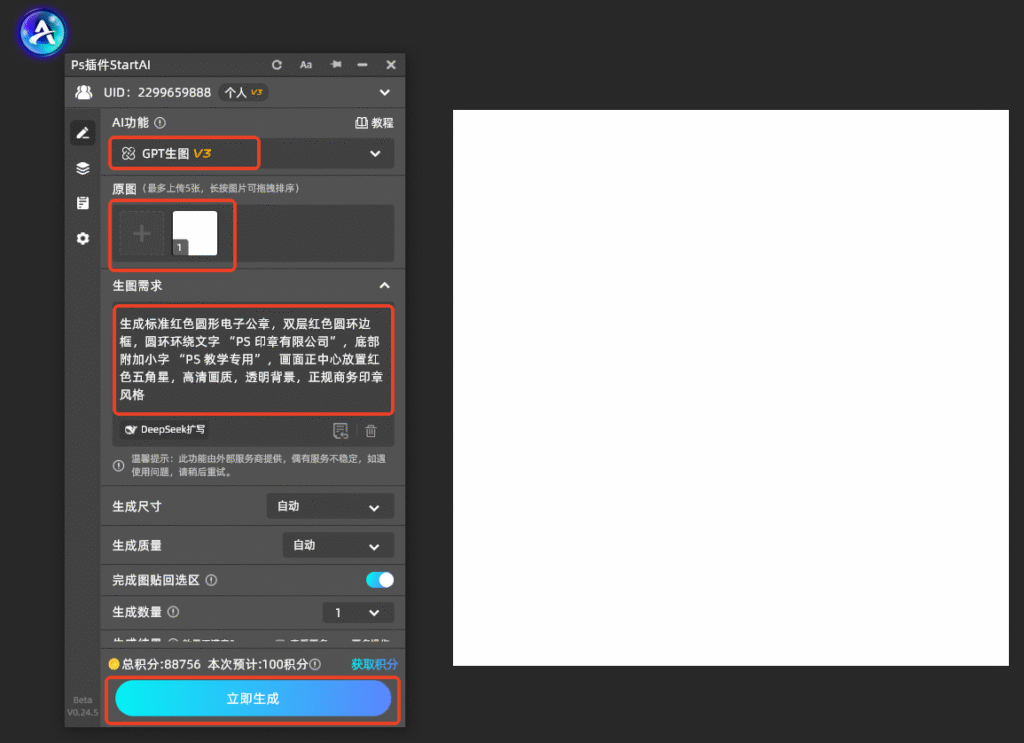The height and width of the screenshot is (743, 1024).
Task: Open the layers stack sidebar icon
Action: click(x=83, y=168)
